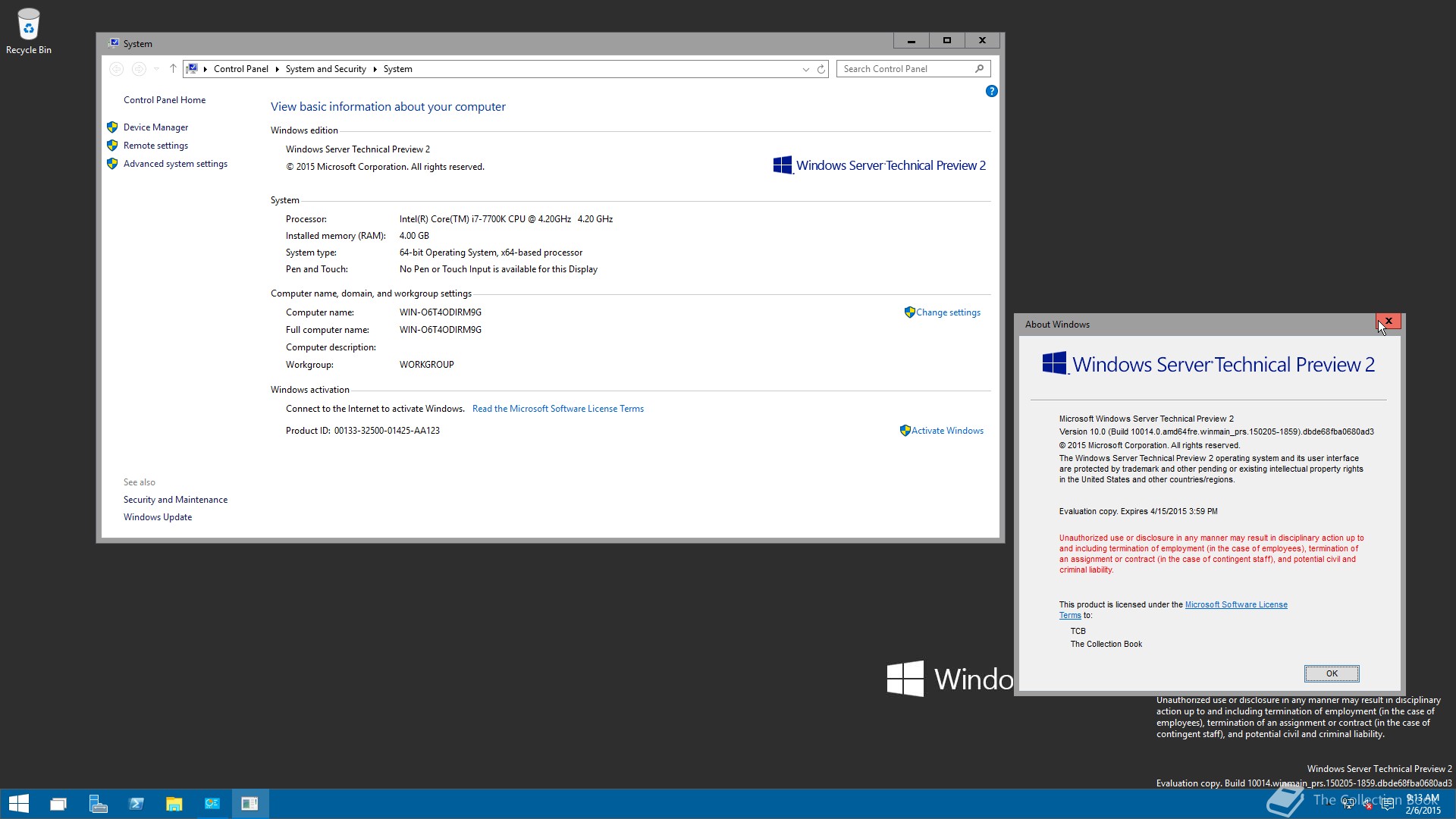The image size is (1456, 819).
Task: Click shield icon beside Advanced system settings
Action: [112, 164]
